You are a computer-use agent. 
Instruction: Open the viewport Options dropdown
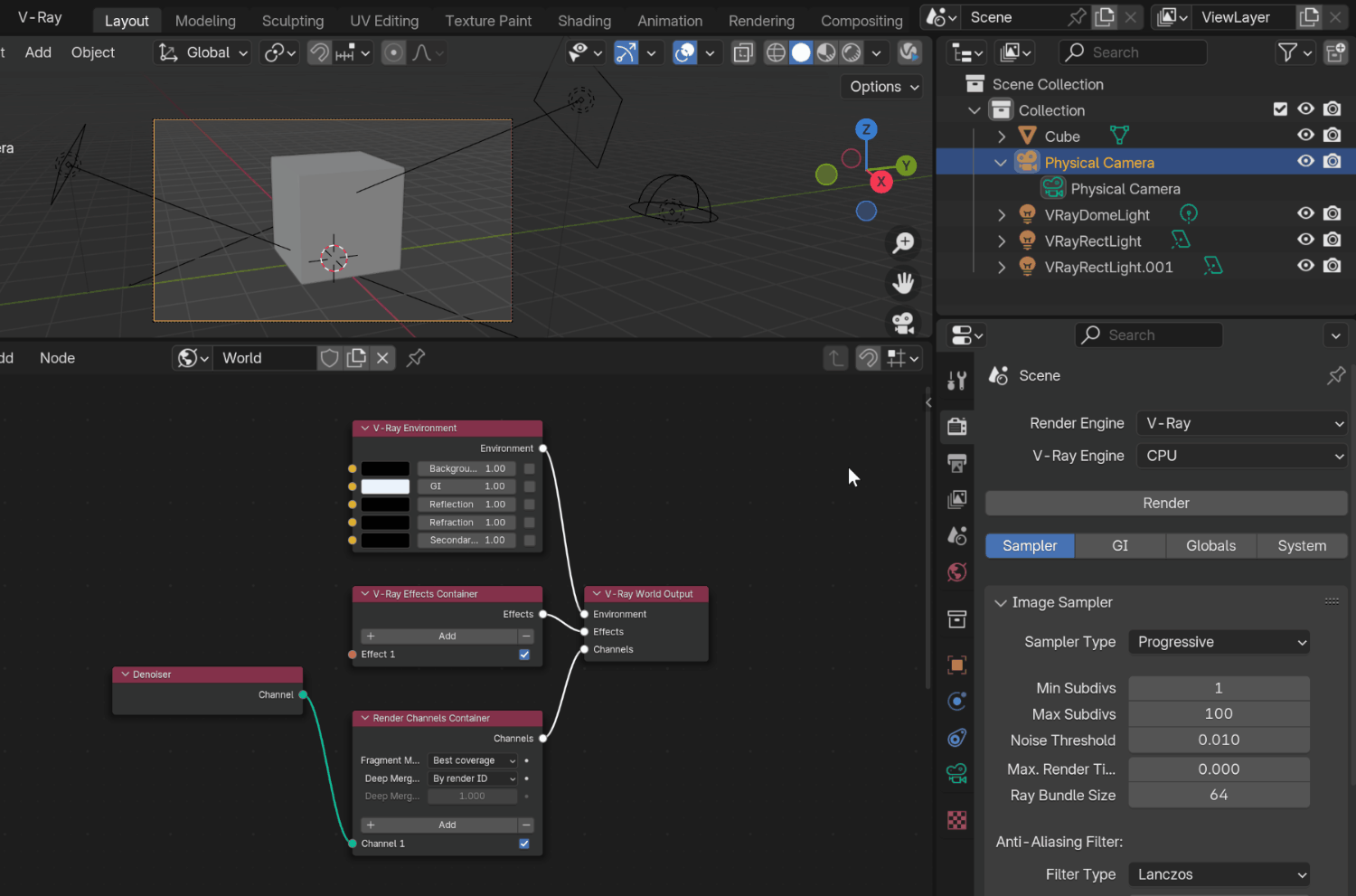pos(884,87)
